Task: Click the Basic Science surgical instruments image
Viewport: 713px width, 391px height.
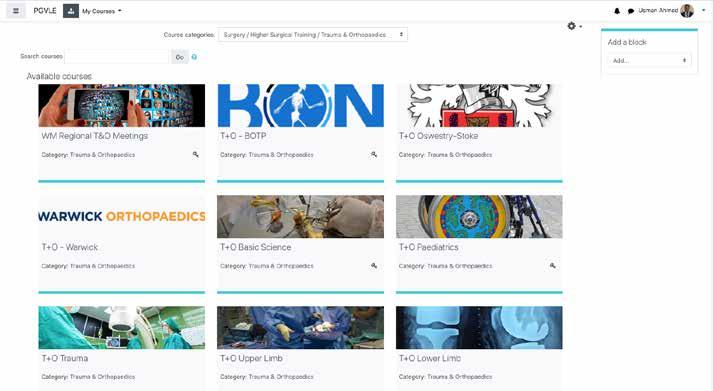Action: (x=301, y=216)
